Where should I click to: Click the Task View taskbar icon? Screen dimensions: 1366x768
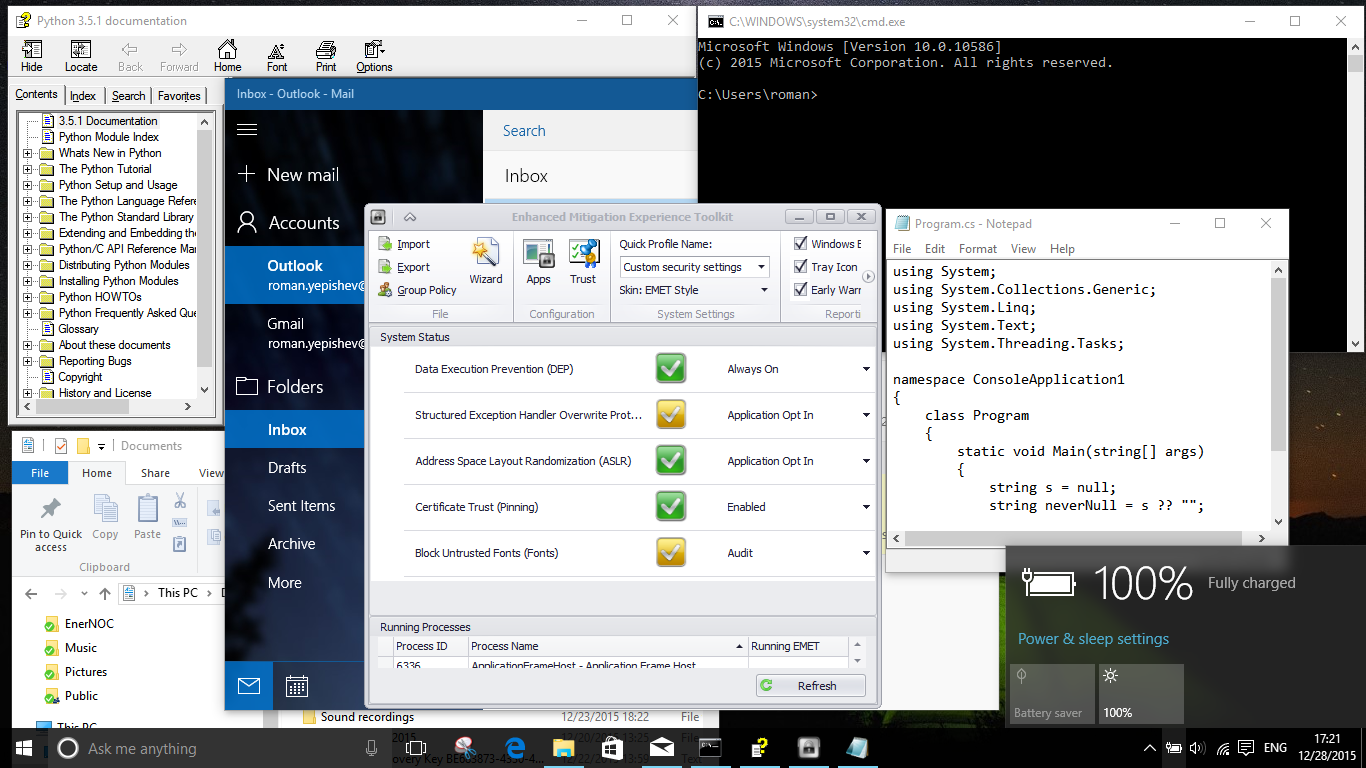416,748
